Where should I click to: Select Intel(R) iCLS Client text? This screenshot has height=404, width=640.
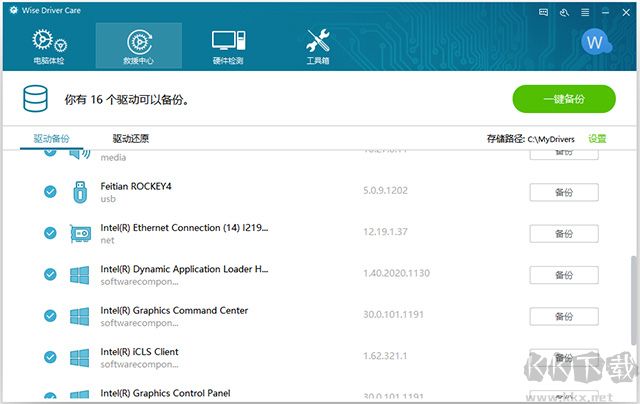(x=140, y=352)
